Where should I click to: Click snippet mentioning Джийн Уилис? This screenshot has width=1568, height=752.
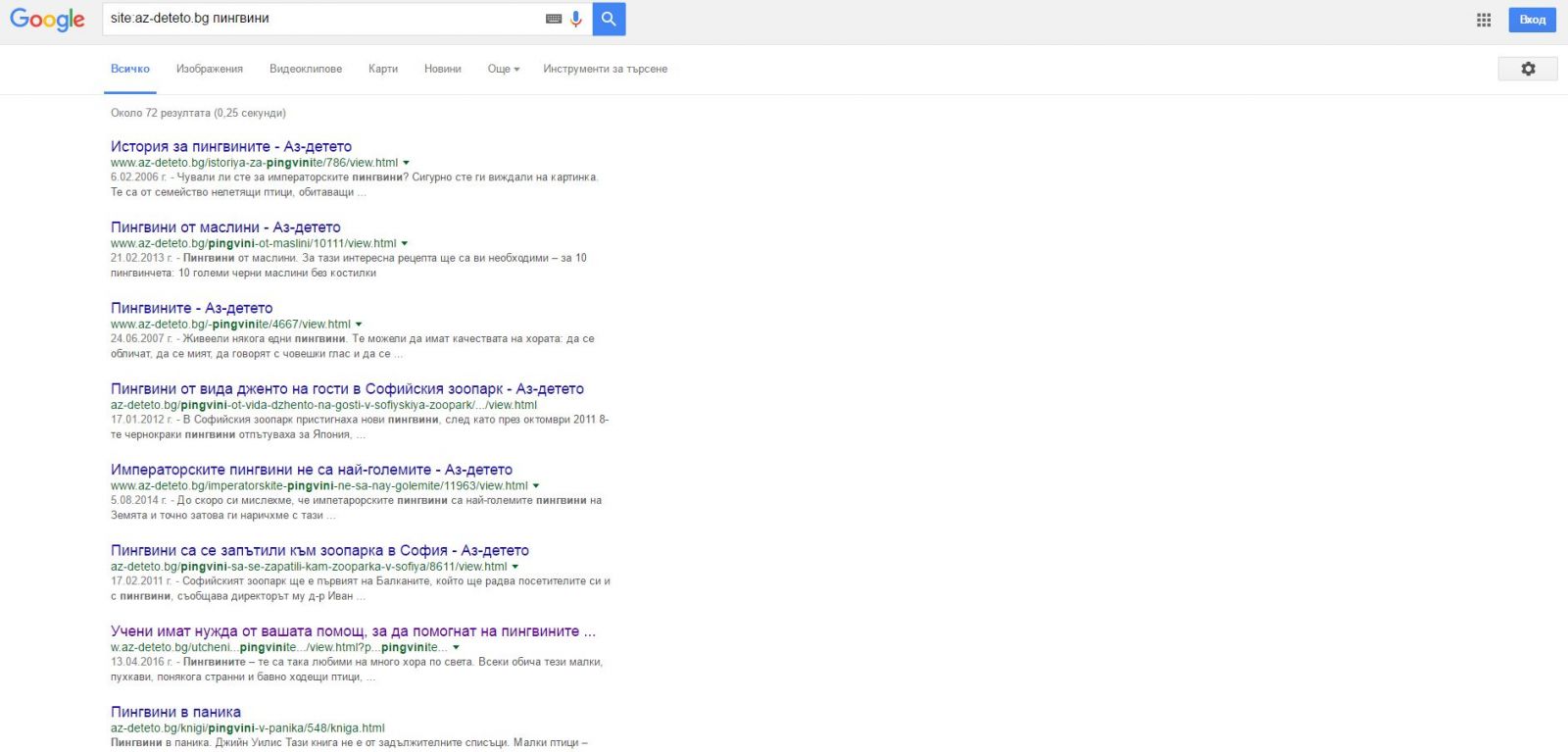(350, 743)
